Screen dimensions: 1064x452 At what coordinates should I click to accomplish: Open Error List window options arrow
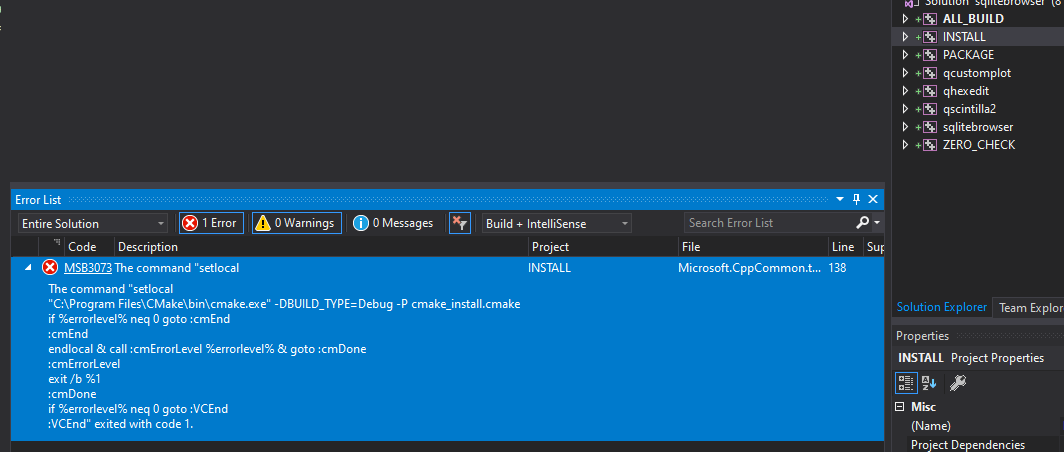tap(840, 200)
